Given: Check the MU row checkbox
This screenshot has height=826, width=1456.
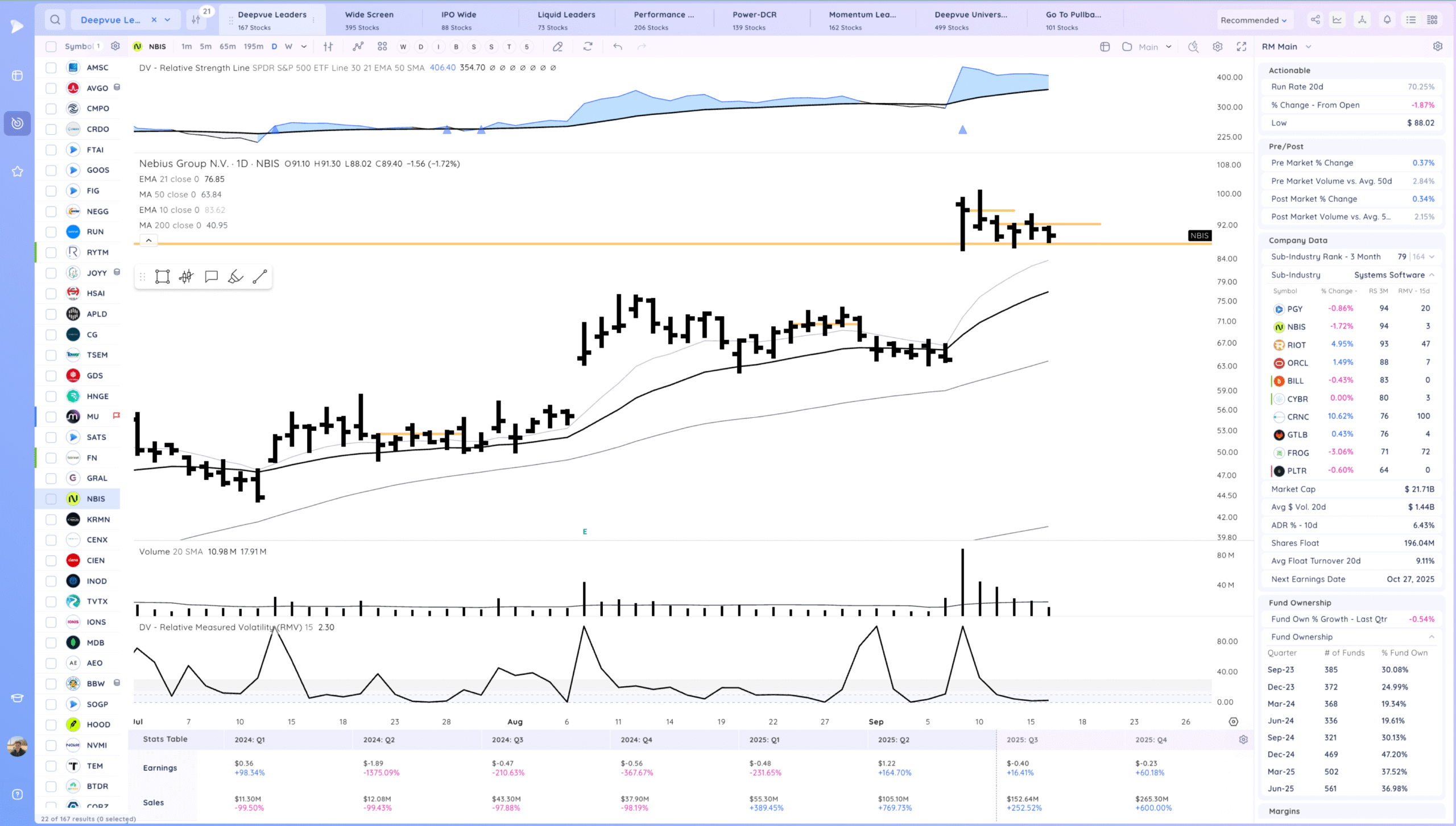Looking at the screenshot, I should coord(51,417).
